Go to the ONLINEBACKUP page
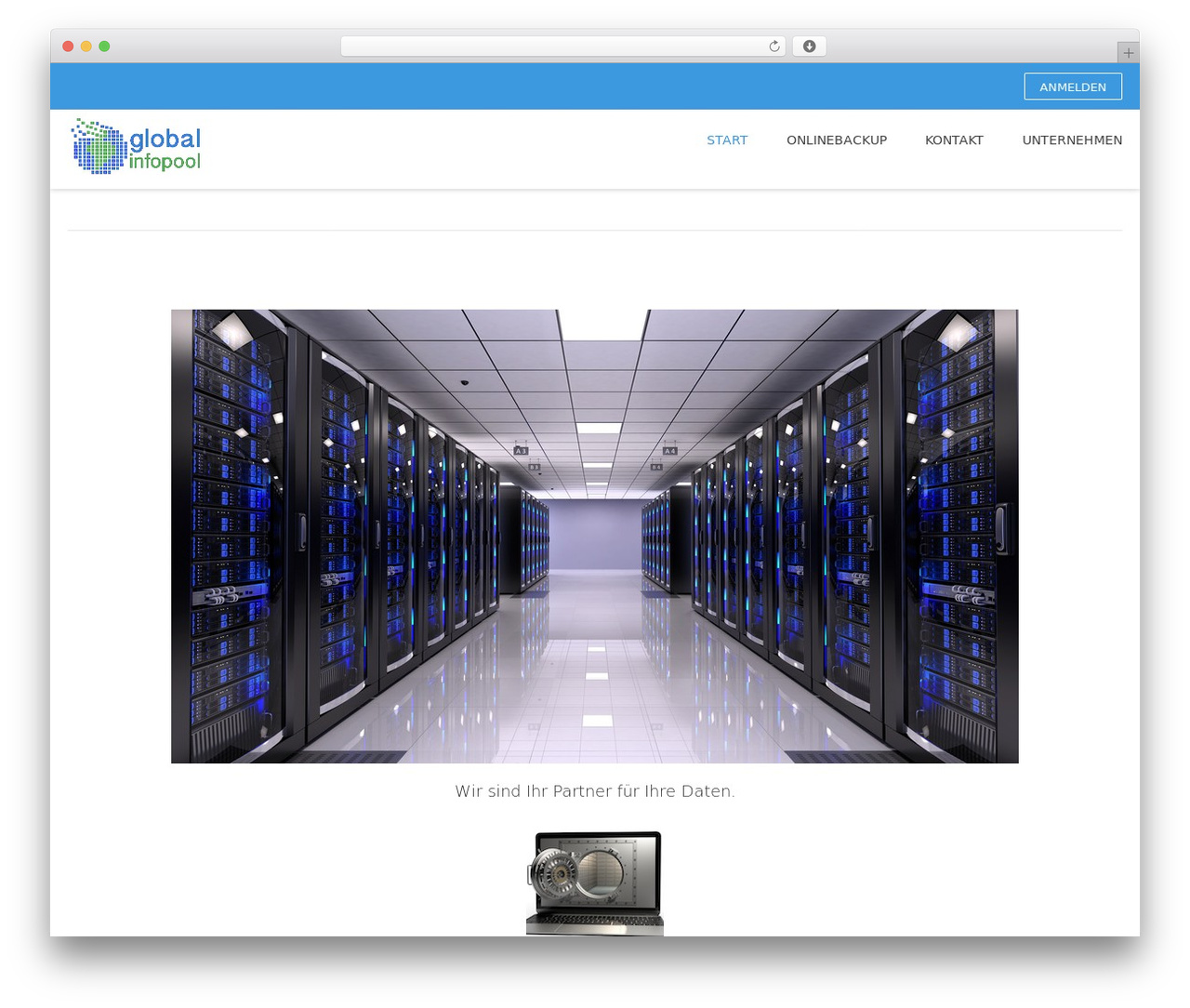Screen dimensions: 1190x1008 837,140
